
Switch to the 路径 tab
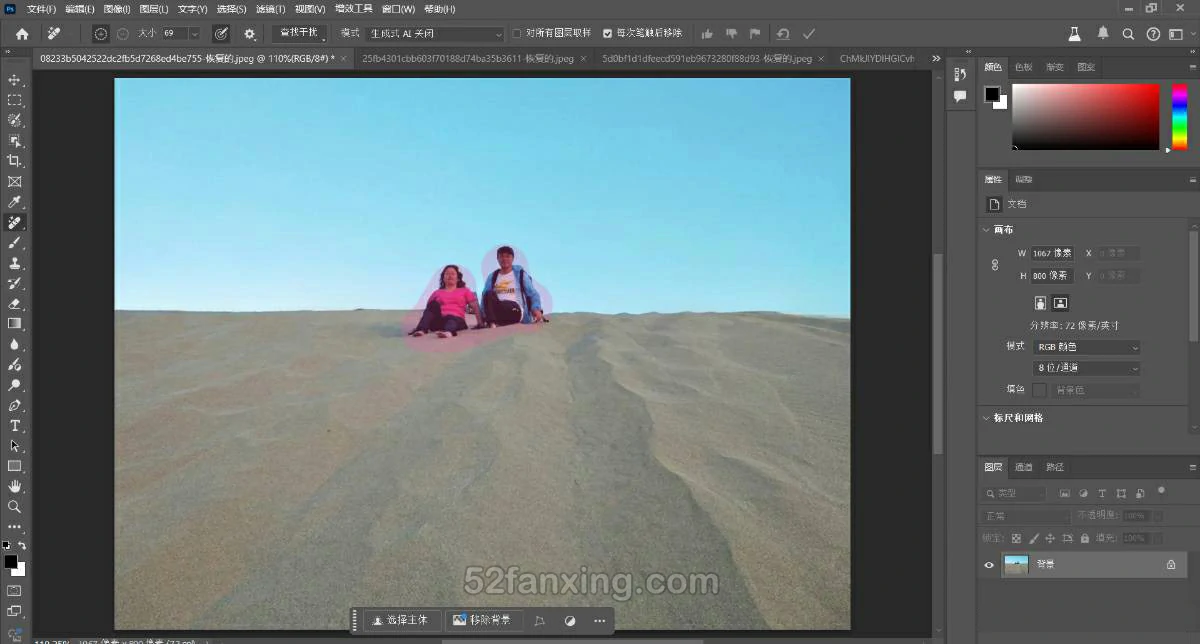(x=1055, y=467)
